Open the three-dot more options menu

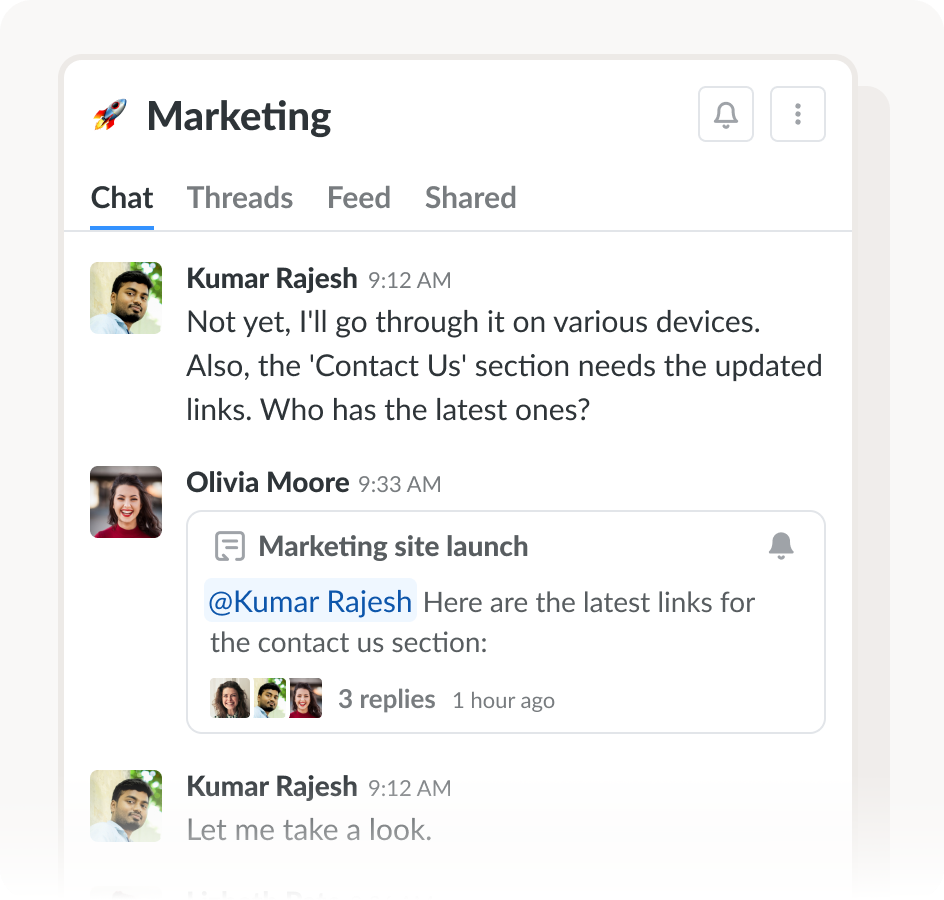798,114
